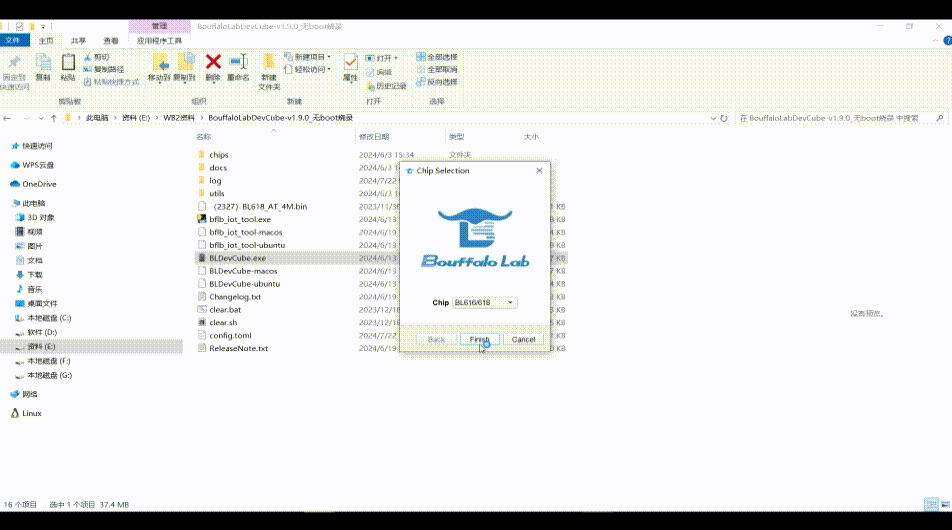Image resolution: width=952 pixels, height=530 pixels.
Task: Click the Refresh address bar icon
Action: (724, 118)
